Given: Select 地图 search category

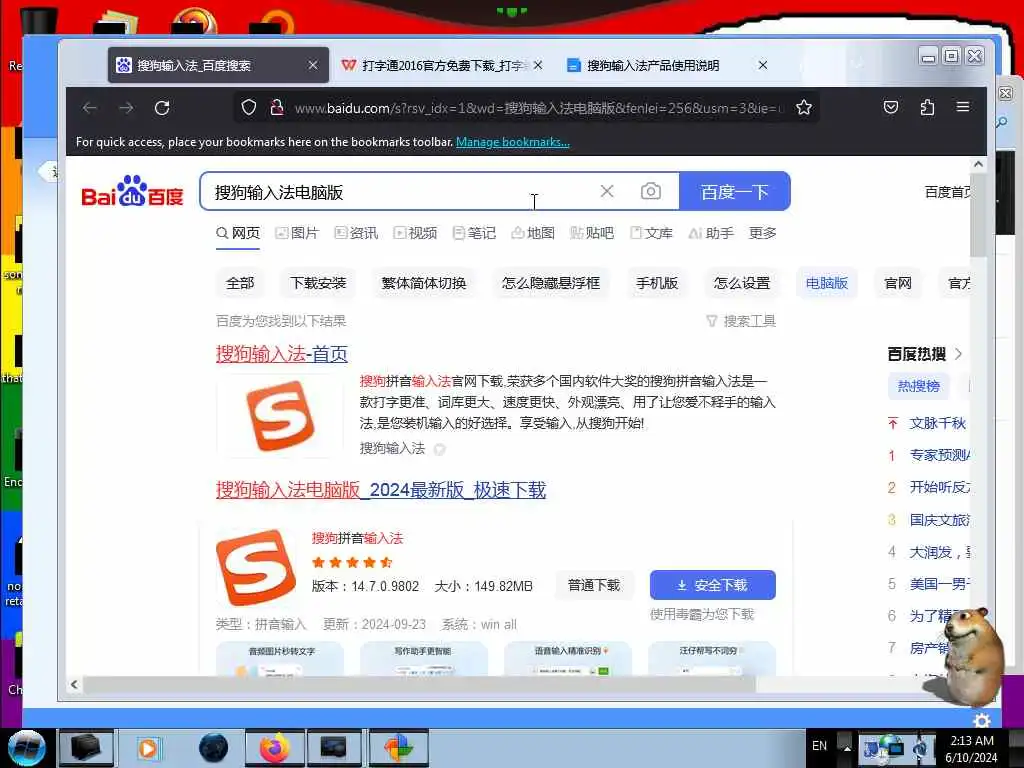Looking at the screenshot, I should (533, 233).
